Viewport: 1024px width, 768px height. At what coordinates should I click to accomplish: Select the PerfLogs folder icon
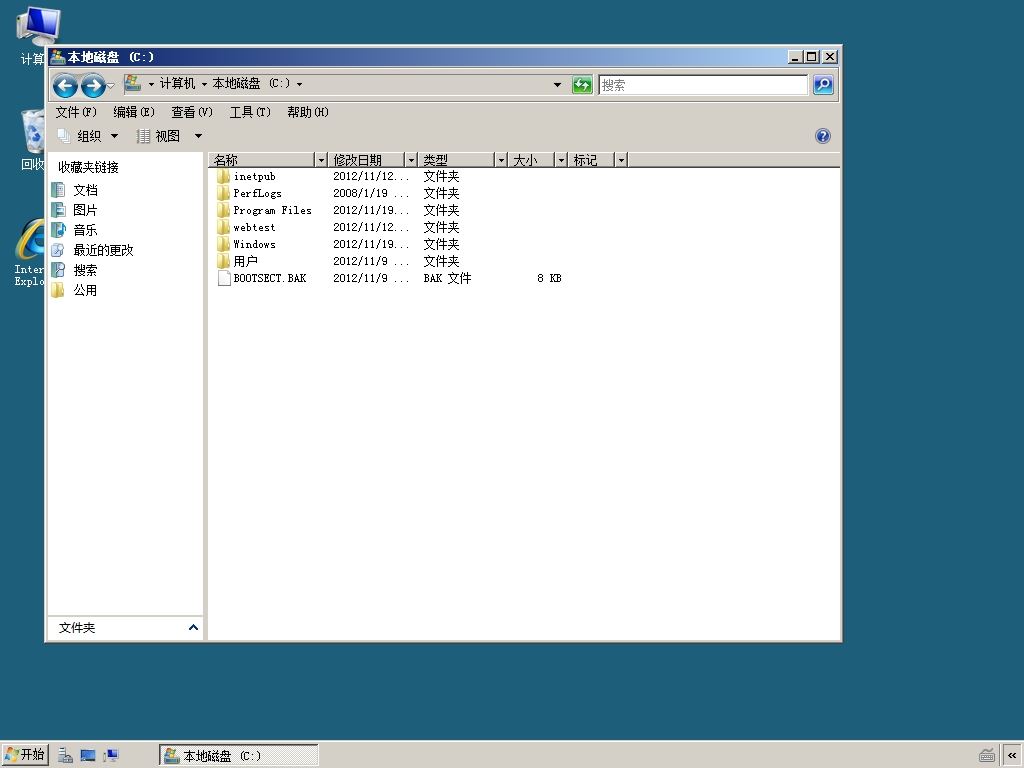pos(223,193)
